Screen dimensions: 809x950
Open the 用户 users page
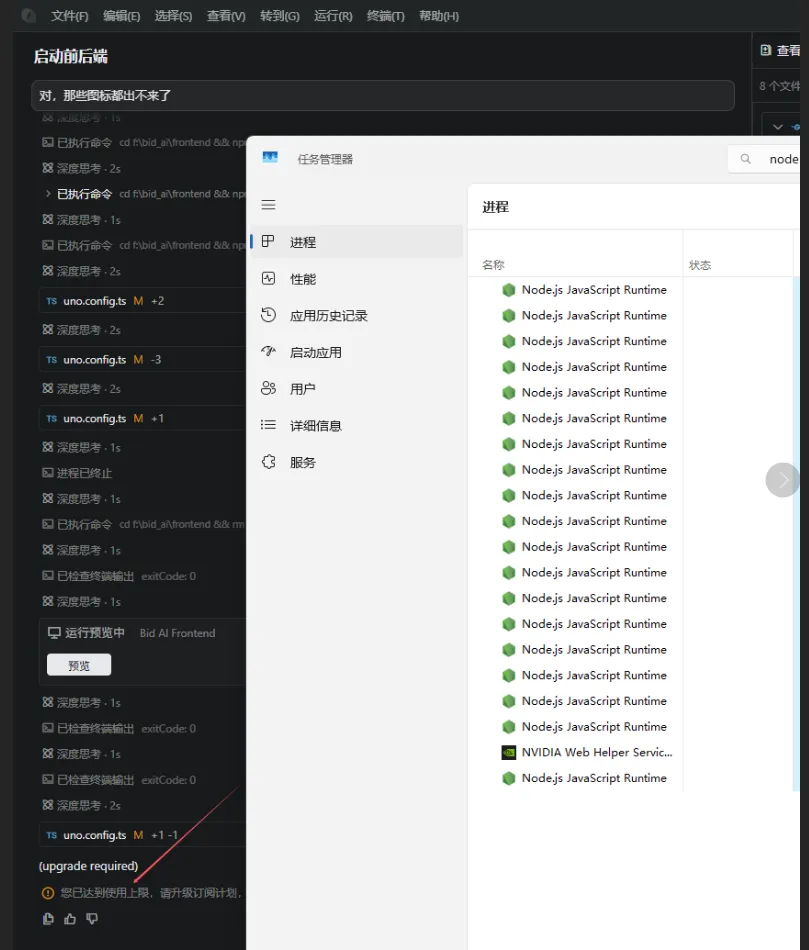302,389
